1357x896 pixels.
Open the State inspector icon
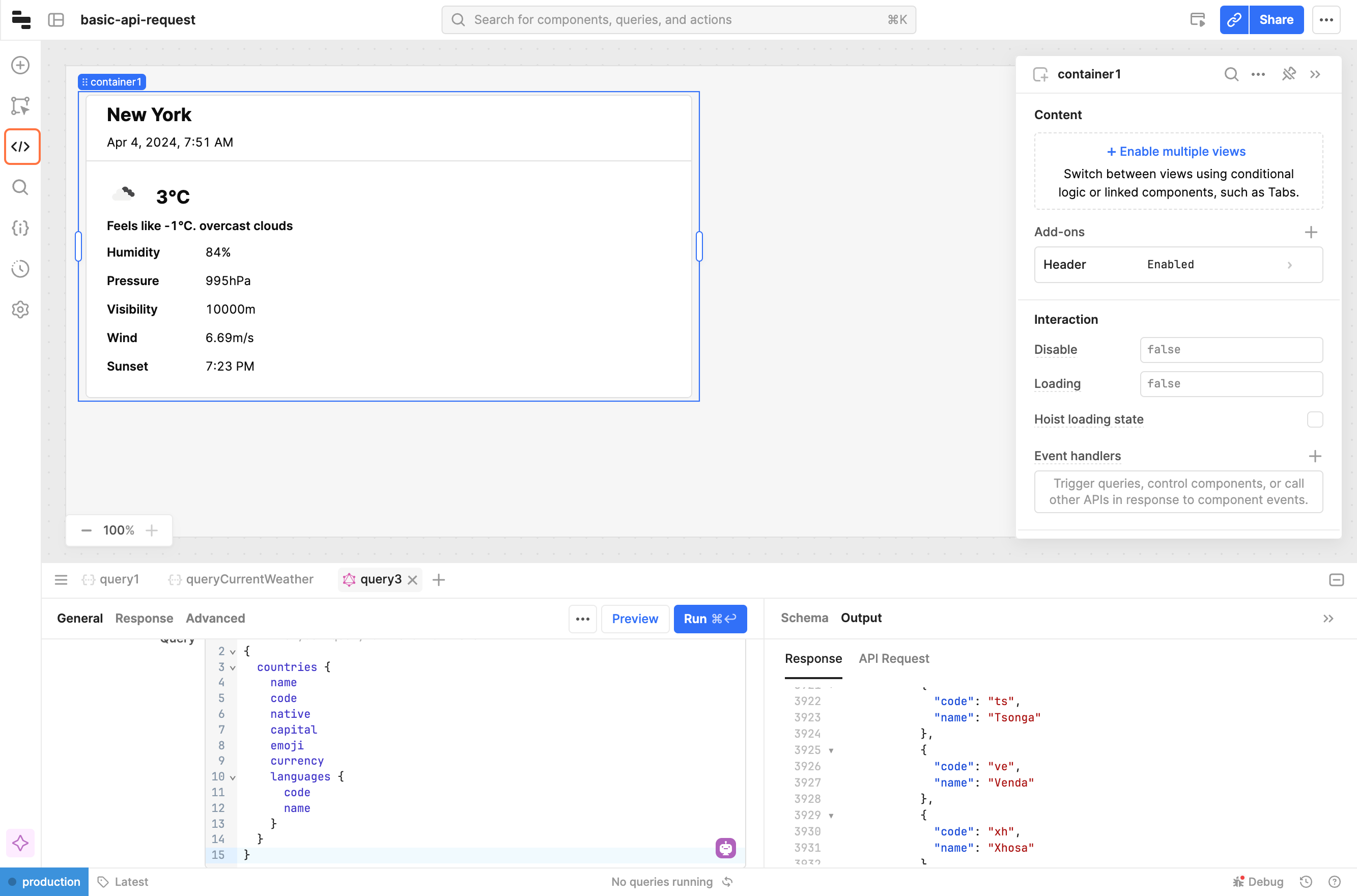click(x=20, y=228)
